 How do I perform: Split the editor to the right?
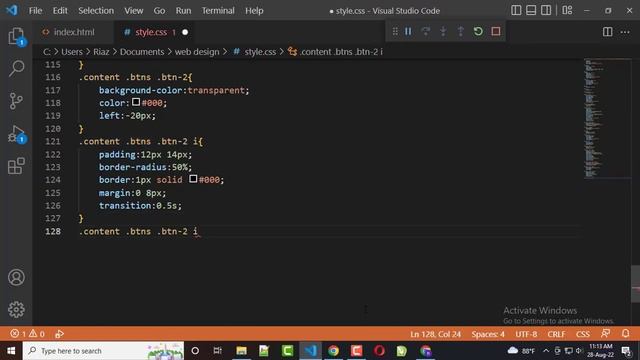[x=607, y=32]
